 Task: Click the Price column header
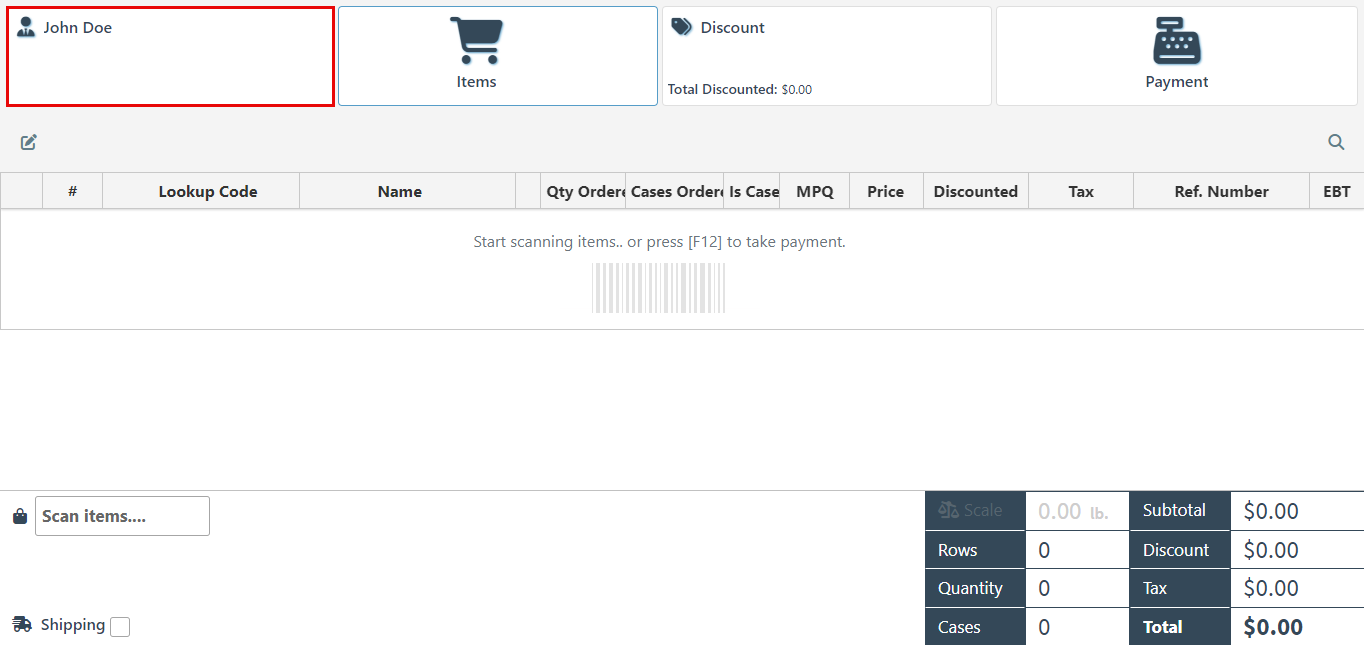click(885, 192)
